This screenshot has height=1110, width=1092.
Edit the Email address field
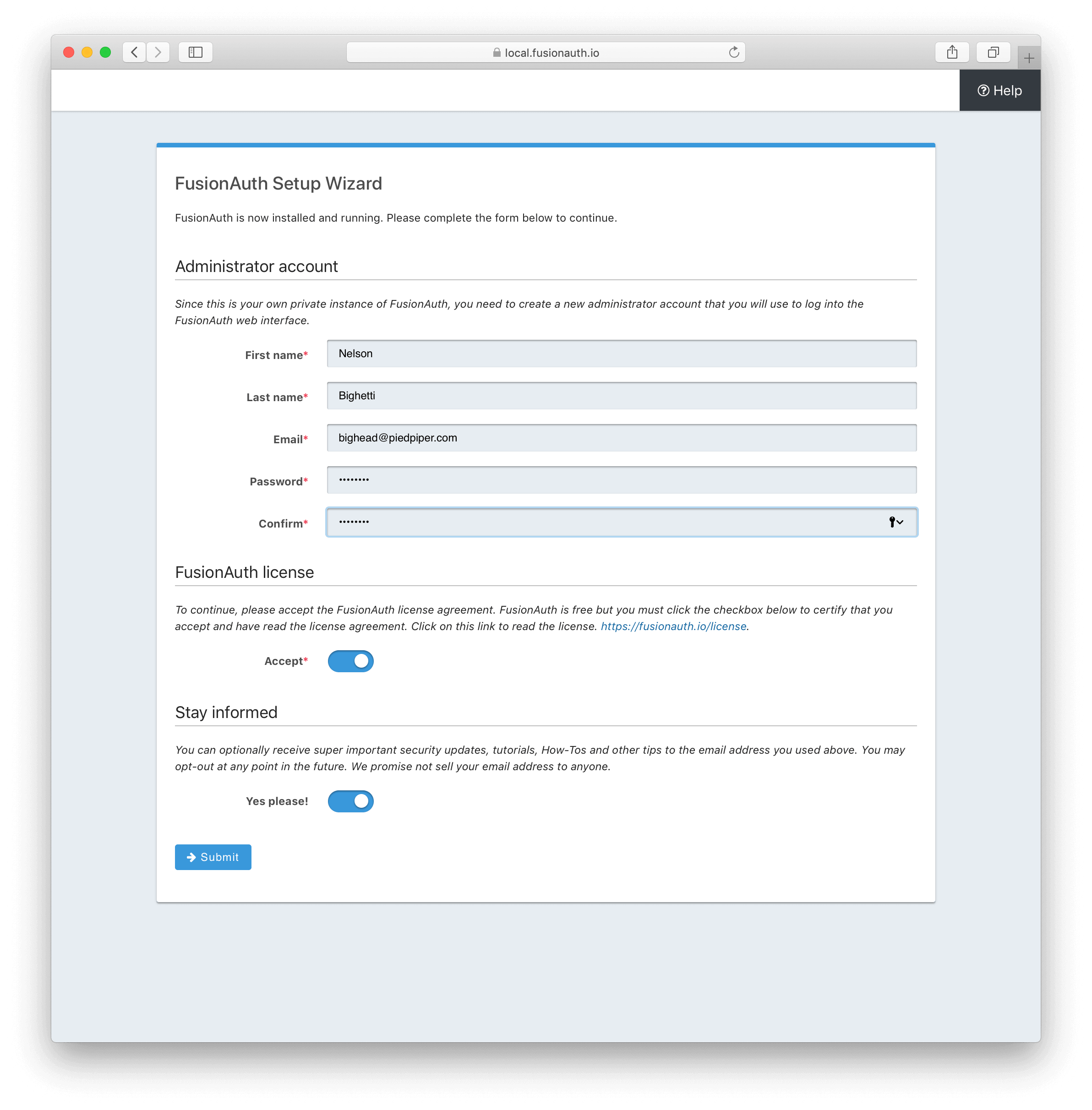[621, 437]
